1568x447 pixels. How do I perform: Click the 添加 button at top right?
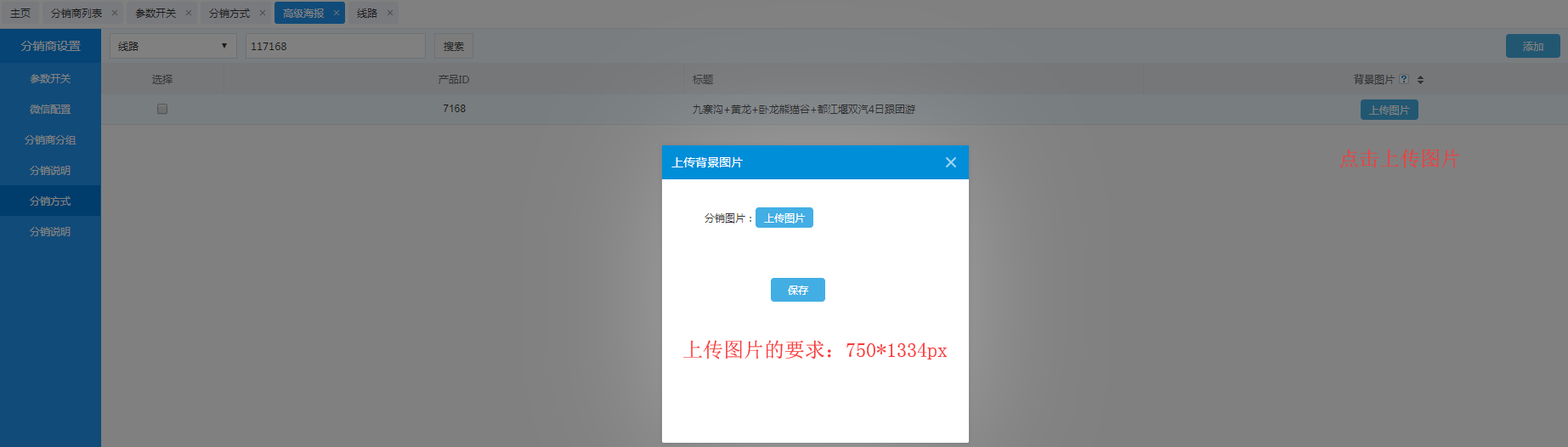click(1532, 46)
